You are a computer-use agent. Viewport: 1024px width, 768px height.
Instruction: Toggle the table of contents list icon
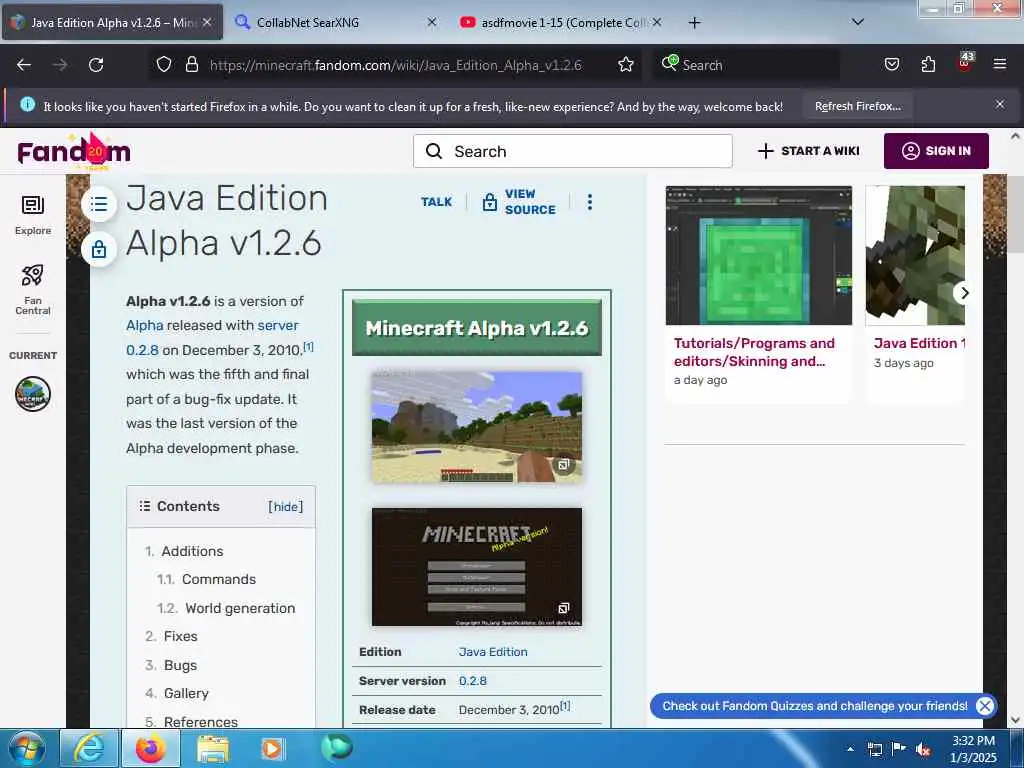tap(99, 204)
